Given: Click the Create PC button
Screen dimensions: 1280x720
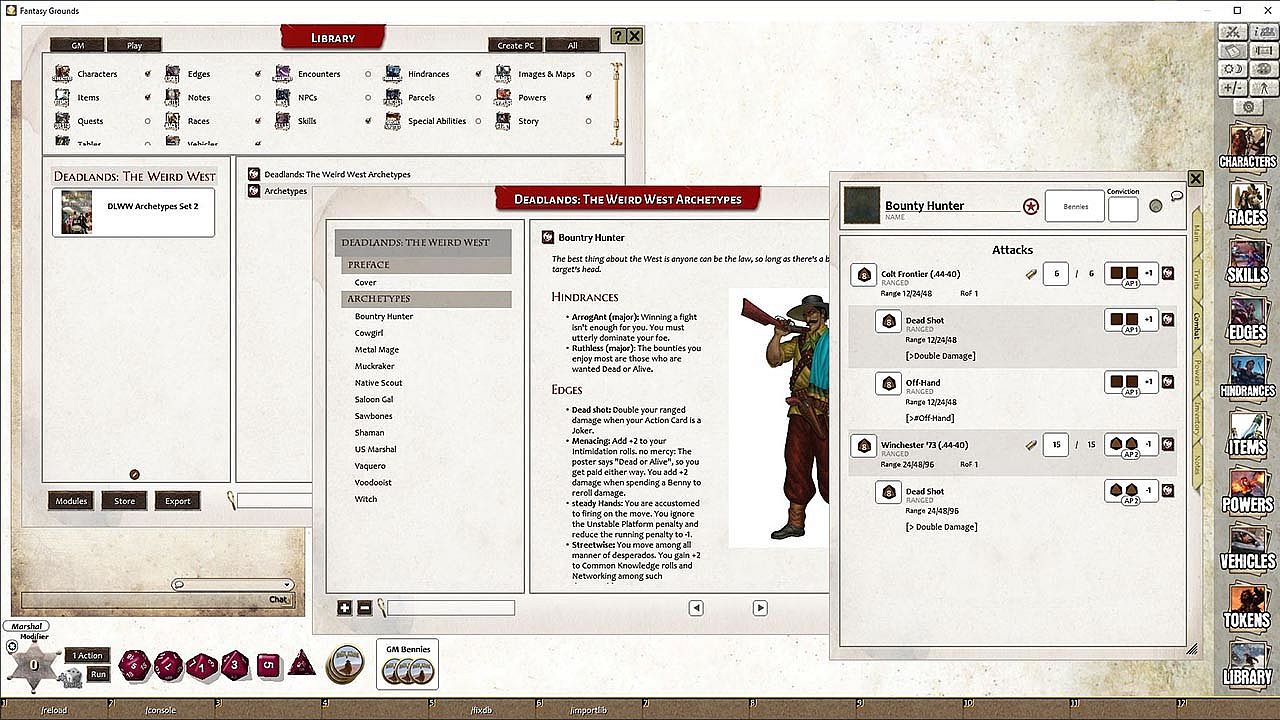Looking at the screenshot, I should pos(515,45).
